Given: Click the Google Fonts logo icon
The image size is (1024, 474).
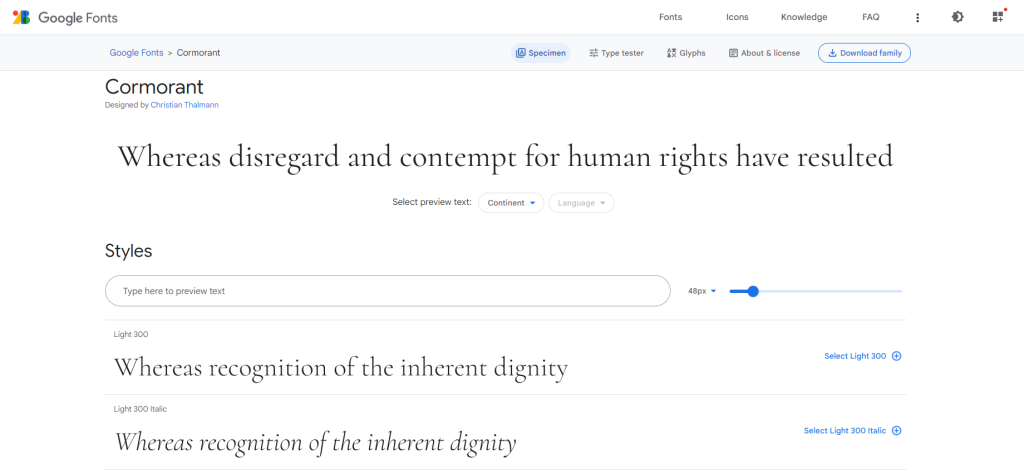Looking at the screenshot, I should 22,17.
